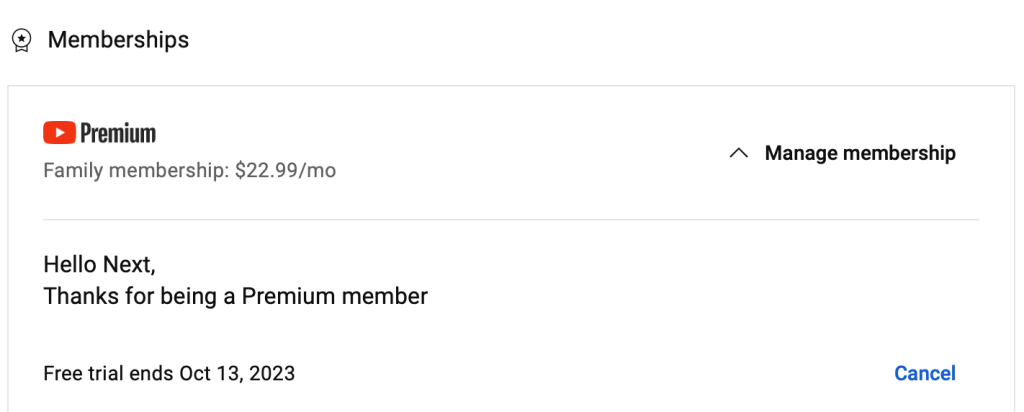Click the name "Next" in the greeting

(x=128, y=265)
